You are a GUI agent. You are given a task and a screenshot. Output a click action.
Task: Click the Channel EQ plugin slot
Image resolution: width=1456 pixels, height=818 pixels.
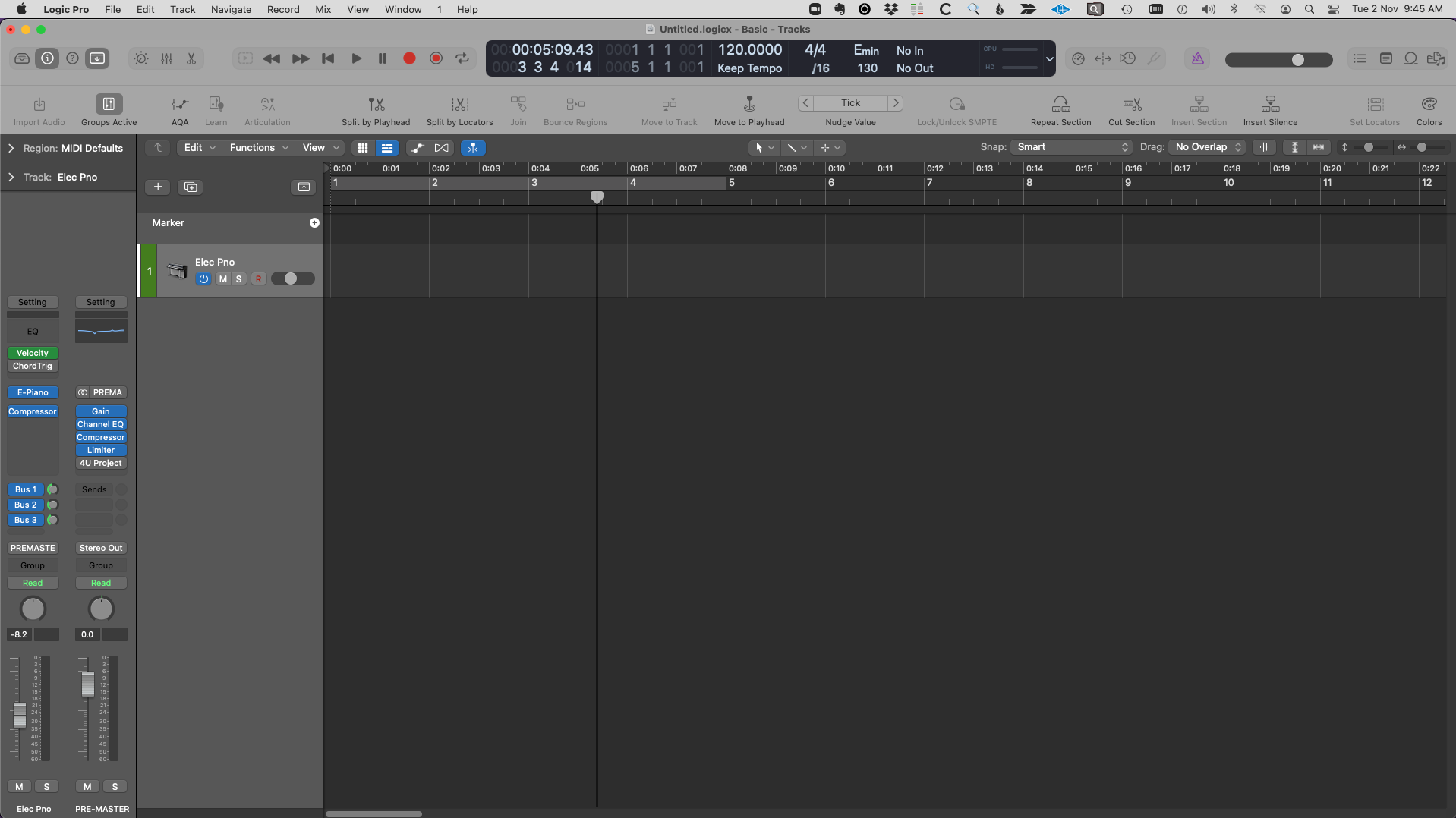point(100,424)
